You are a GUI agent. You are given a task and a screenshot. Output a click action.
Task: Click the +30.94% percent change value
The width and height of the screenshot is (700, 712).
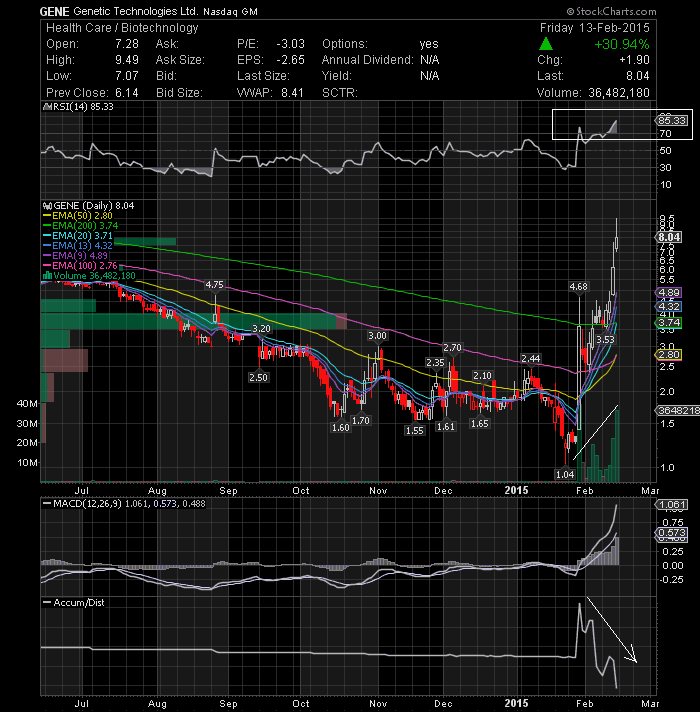tap(621, 44)
